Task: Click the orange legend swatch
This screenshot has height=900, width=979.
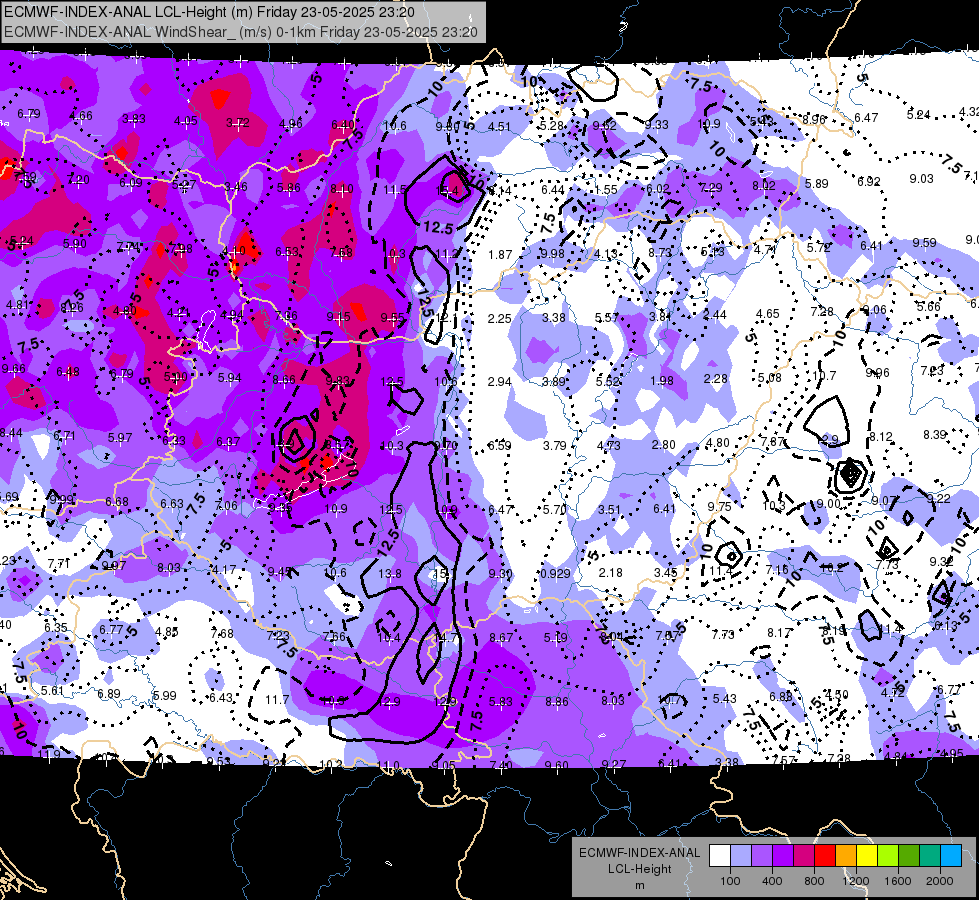Action: [846, 856]
